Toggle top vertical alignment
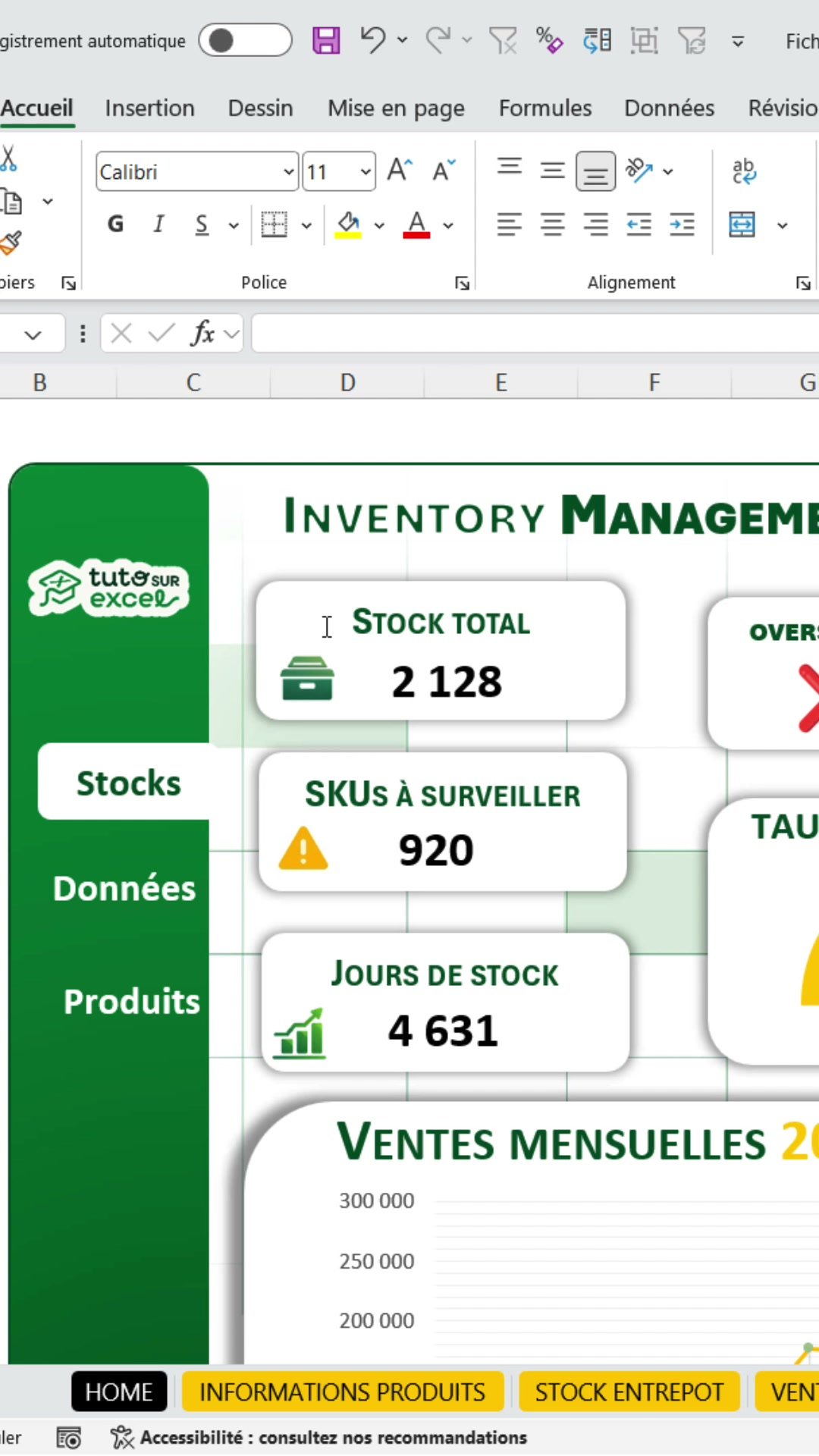Image resolution: width=819 pixels, height=1456 pixels. (510, 168)
